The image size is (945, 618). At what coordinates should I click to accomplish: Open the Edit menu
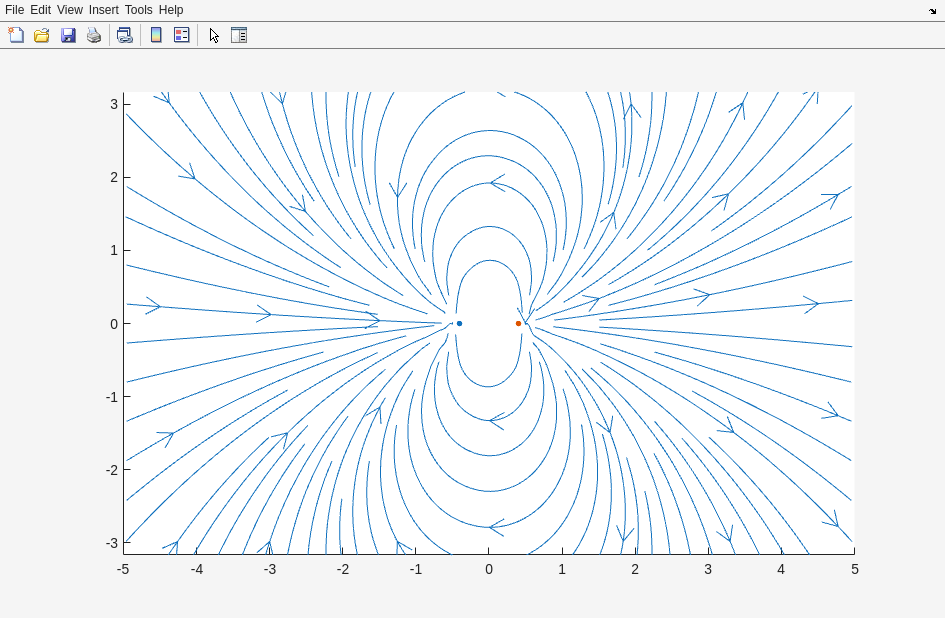pyautogui.click(x=40, y=10)
